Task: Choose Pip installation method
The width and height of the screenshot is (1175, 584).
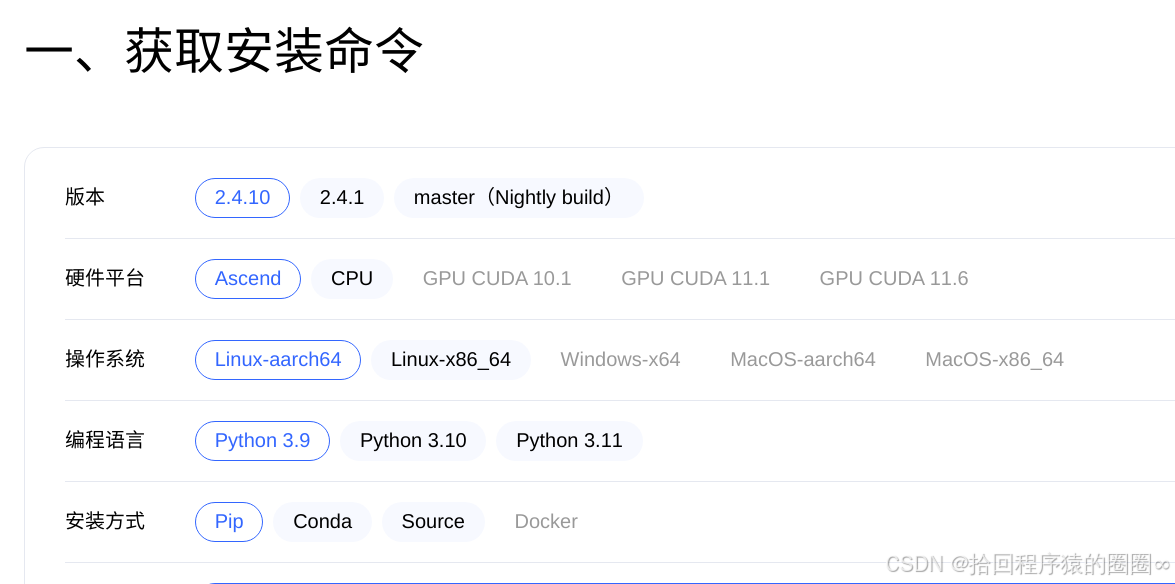Action: coord(229,522)
